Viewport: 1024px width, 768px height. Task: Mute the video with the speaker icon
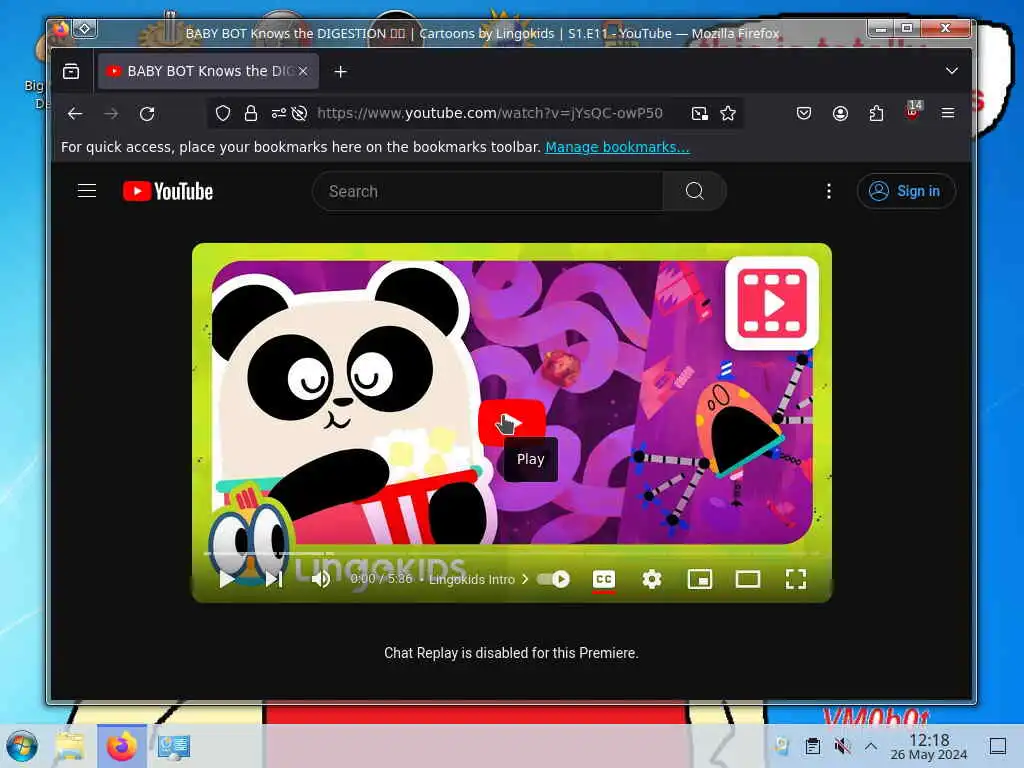pos(320,579)
